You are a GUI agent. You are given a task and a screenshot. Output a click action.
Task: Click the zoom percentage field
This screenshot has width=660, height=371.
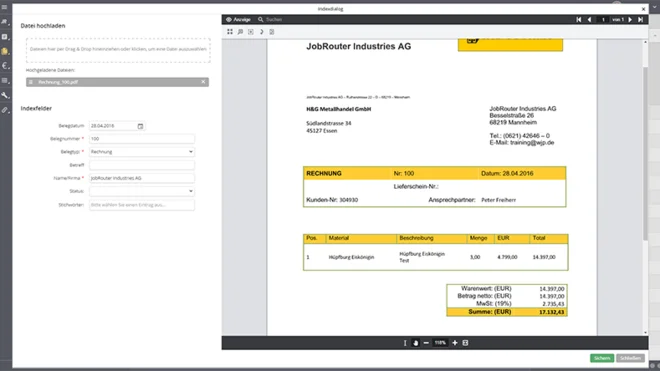coord(440,343)
